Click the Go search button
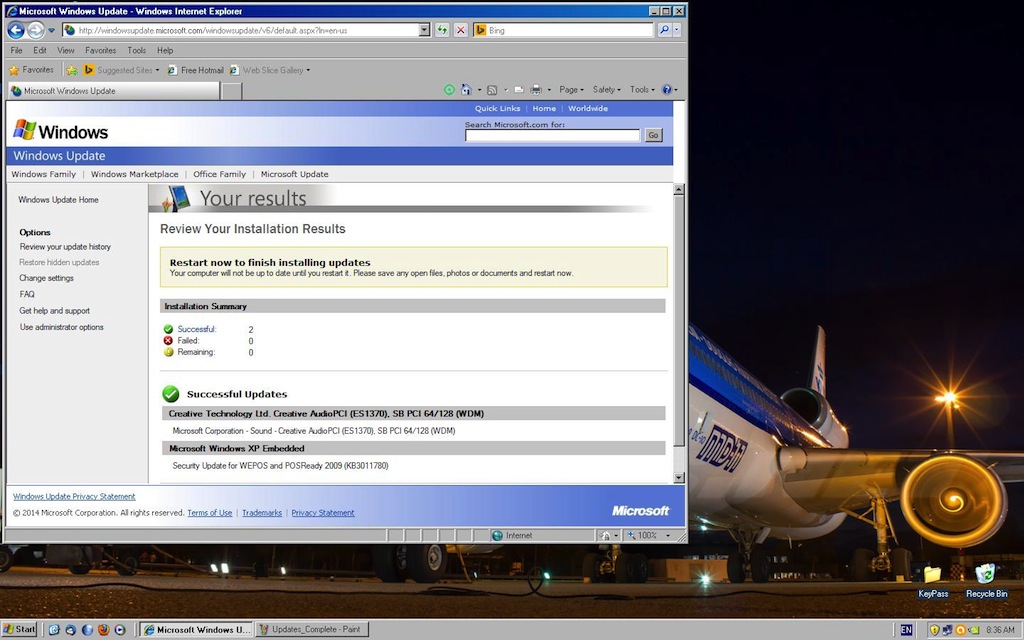This screenshot has width=1024, height=640. [653, 135]
